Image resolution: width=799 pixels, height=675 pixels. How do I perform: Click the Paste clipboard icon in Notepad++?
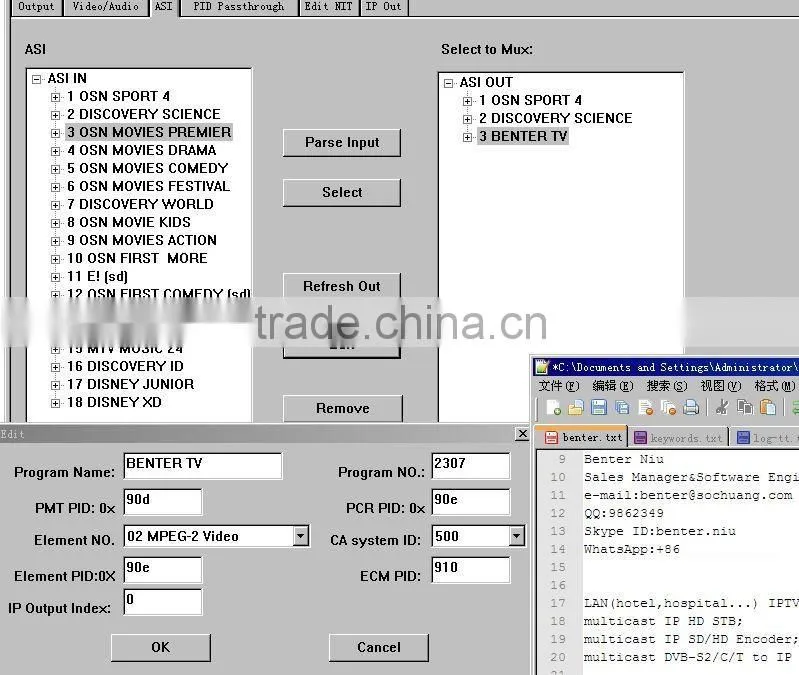pyautogui.click(x=768, y=408)
